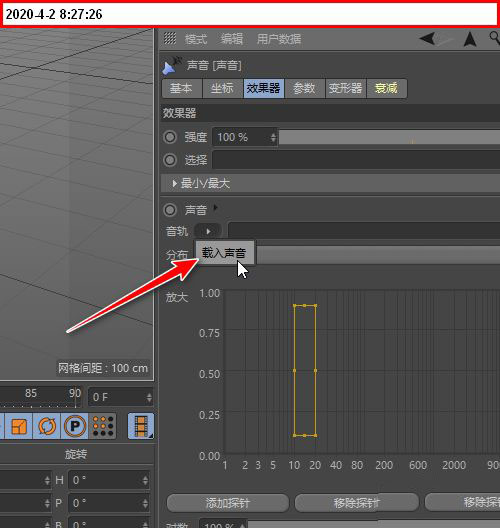Click the 移除探针 button next to 添加探针

point(357,503)
